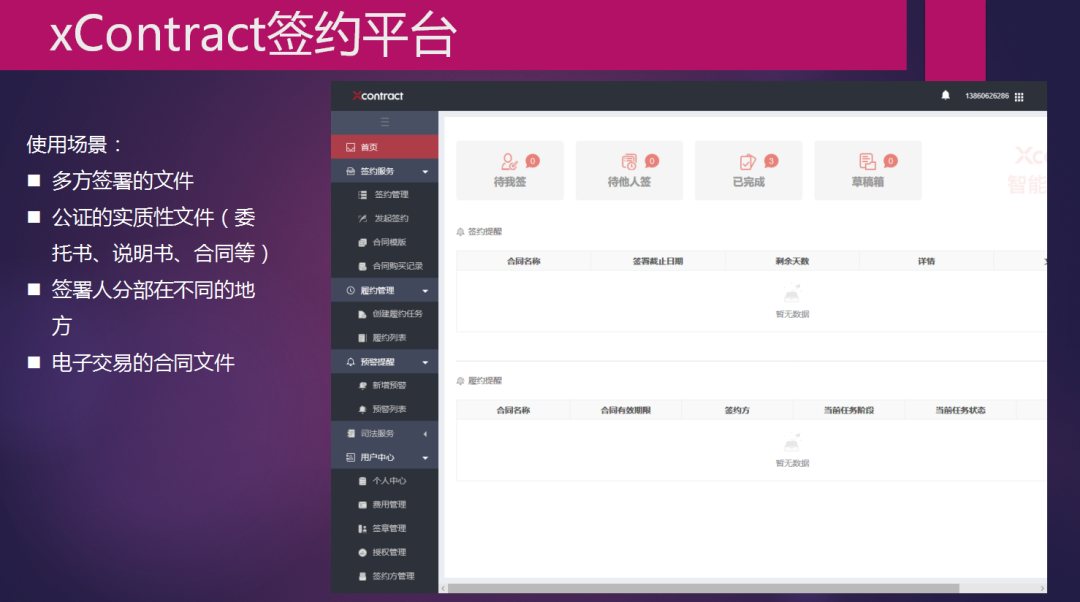Viewport: 1080px width, 602px height.
Task: Click the scrollbar right arrow
Action: click(1043, 588)
